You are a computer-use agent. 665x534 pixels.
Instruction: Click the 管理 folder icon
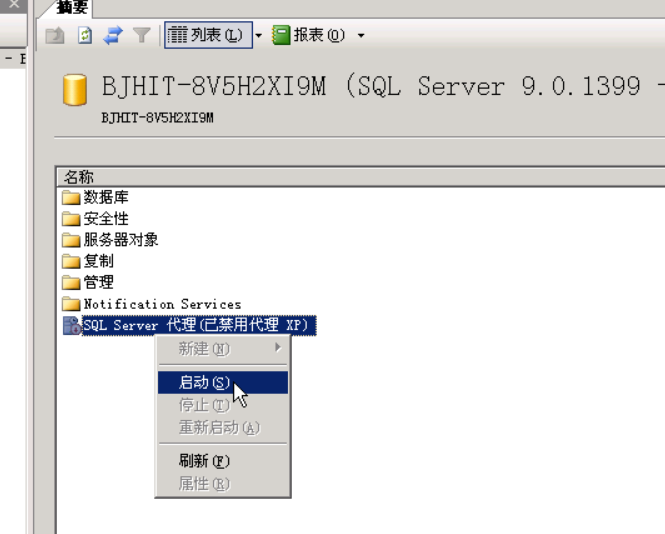click(x=71, y=282)
